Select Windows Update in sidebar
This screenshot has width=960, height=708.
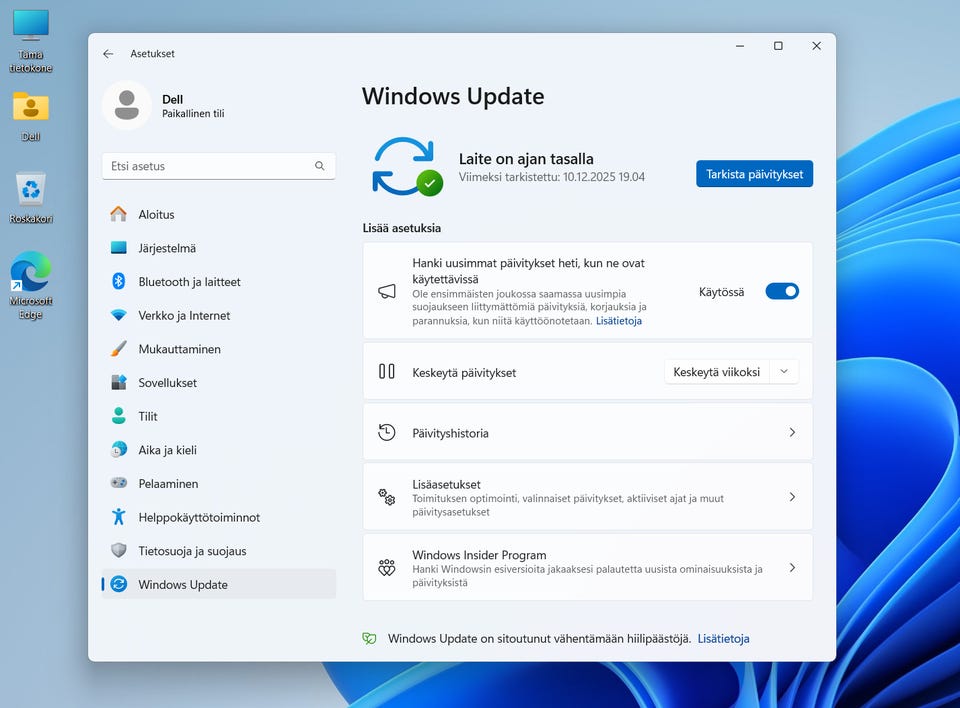(x=219, y=584)
